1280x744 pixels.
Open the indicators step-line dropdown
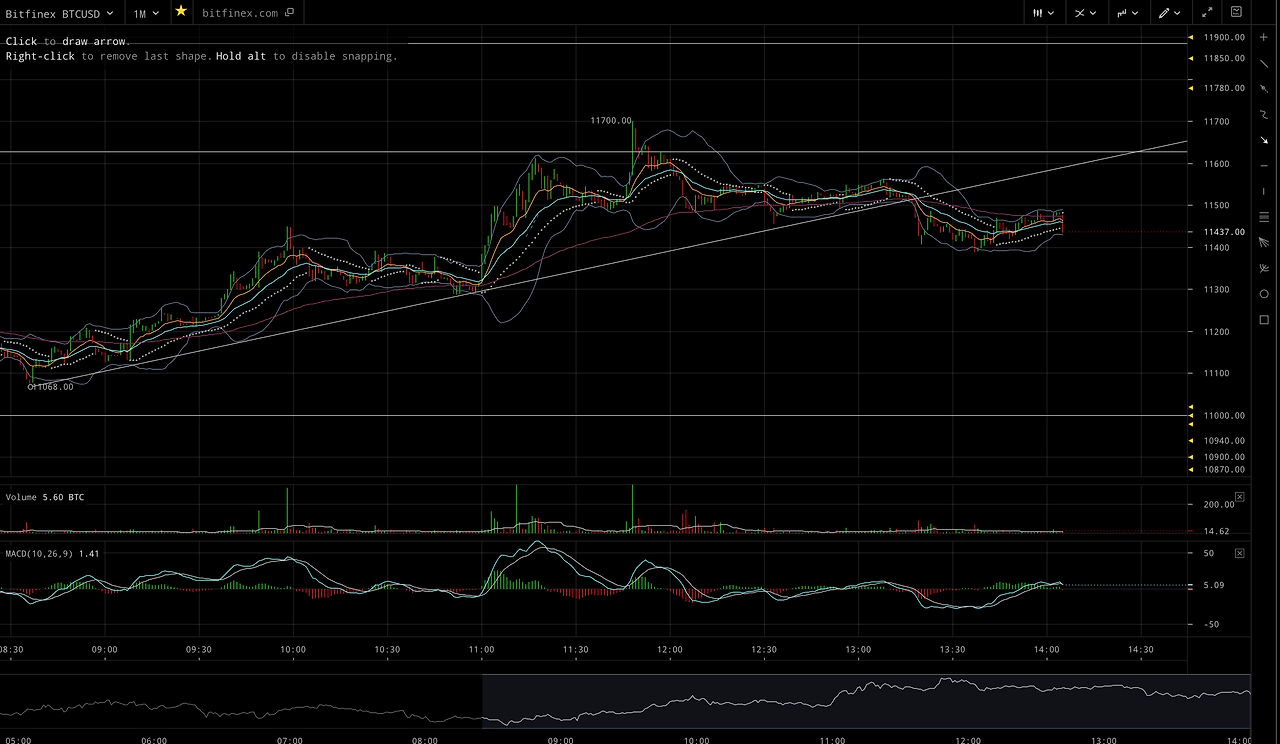point(1128,13)
